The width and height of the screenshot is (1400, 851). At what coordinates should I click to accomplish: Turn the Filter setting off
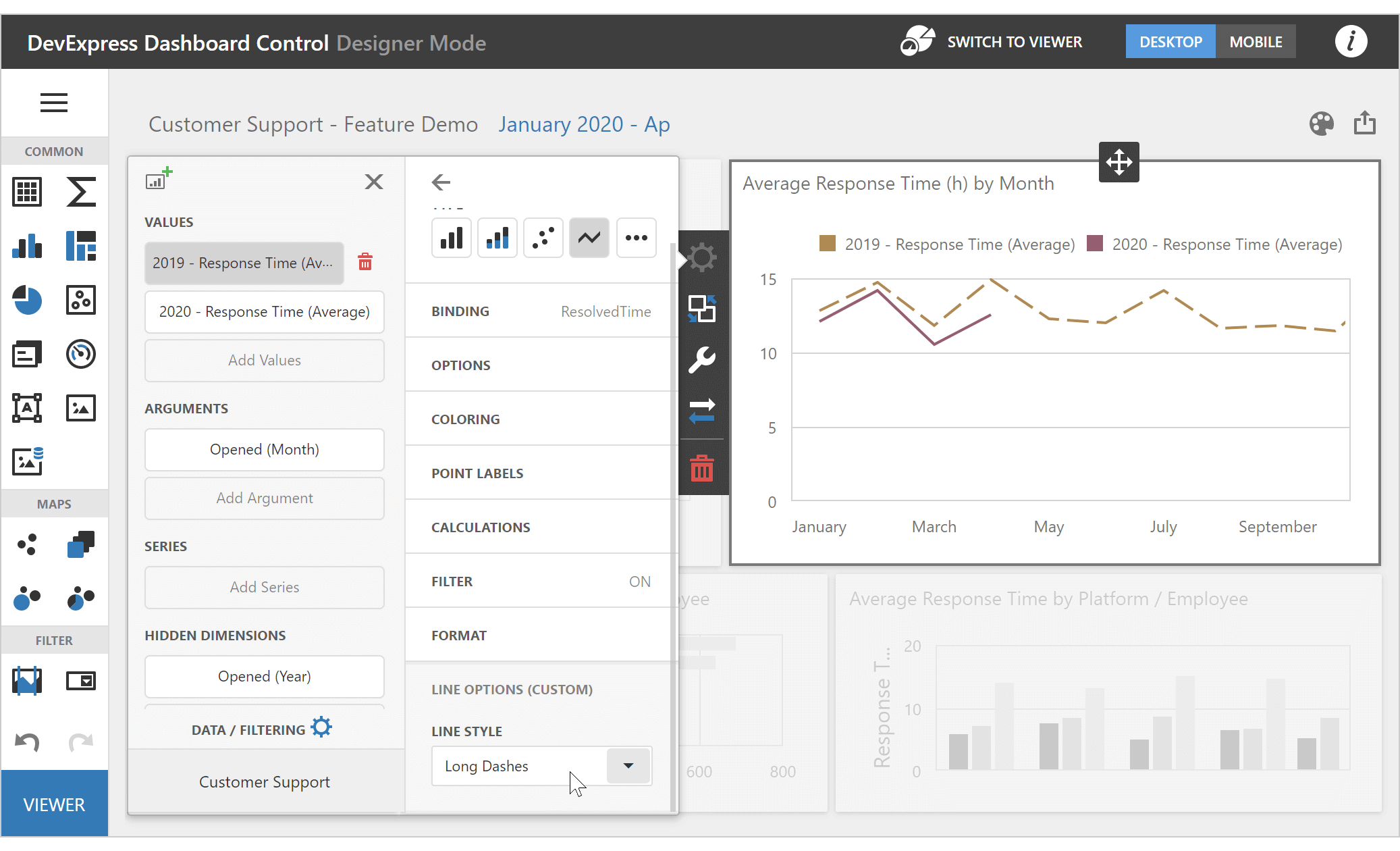(x=639, y=581)
